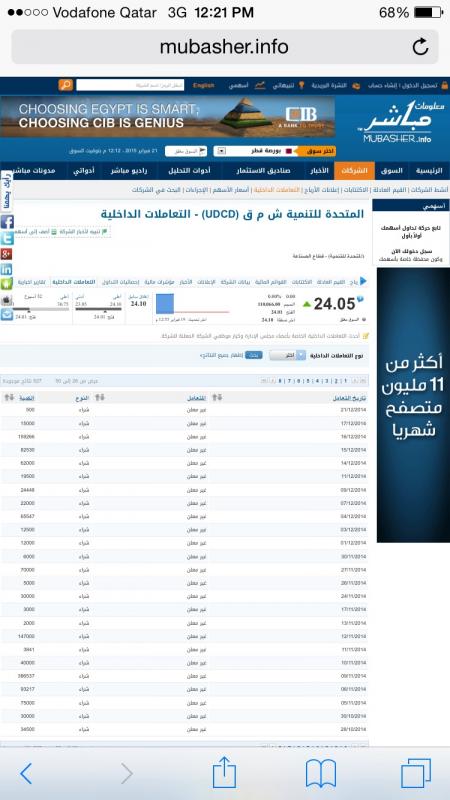This screenshot has width=450, height=800.
Task: Open the CIB Egypt banner advertisement
Action: pyautogui.click(x=168, y=117)
